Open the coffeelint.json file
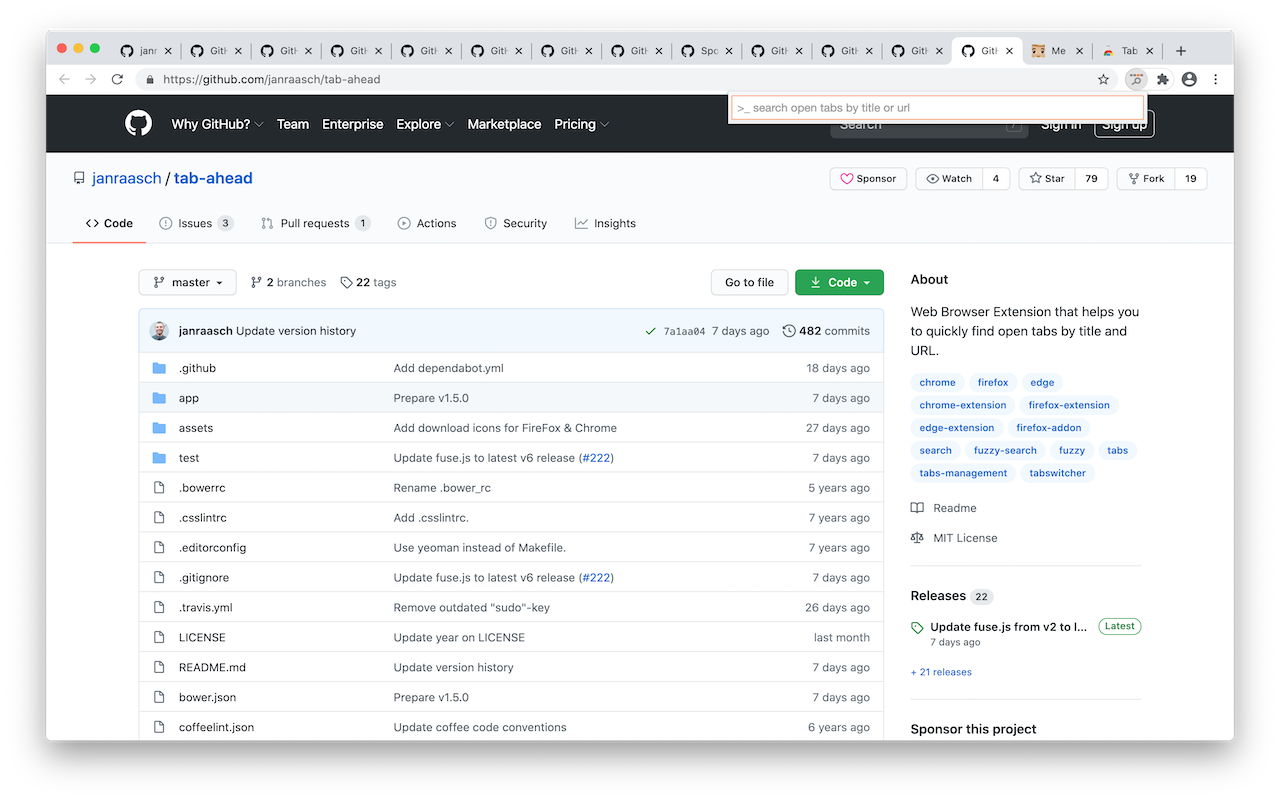The width and height of the screenshot is (1280, 800). pos(216,727)
